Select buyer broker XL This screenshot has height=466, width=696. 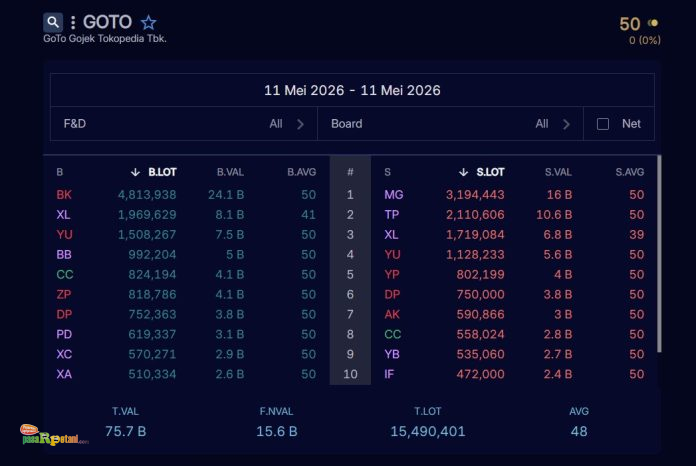pyautogui.click(x=63, y=215)
